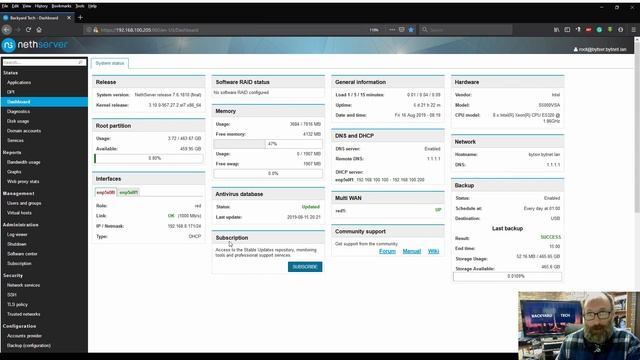Click the Pocket save icon in the address bar
640x360 pixels.
point(402,30)
